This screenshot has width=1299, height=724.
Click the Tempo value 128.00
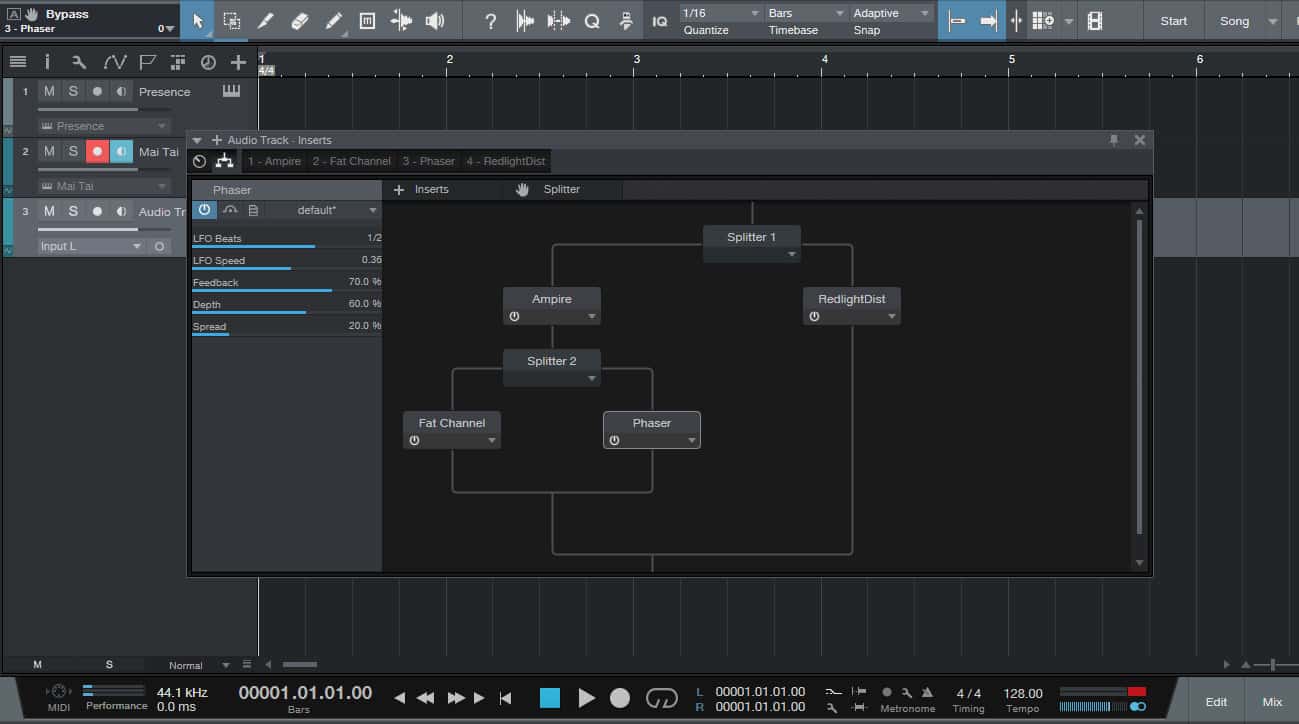pyautogui.click(x=1022, y=693)
